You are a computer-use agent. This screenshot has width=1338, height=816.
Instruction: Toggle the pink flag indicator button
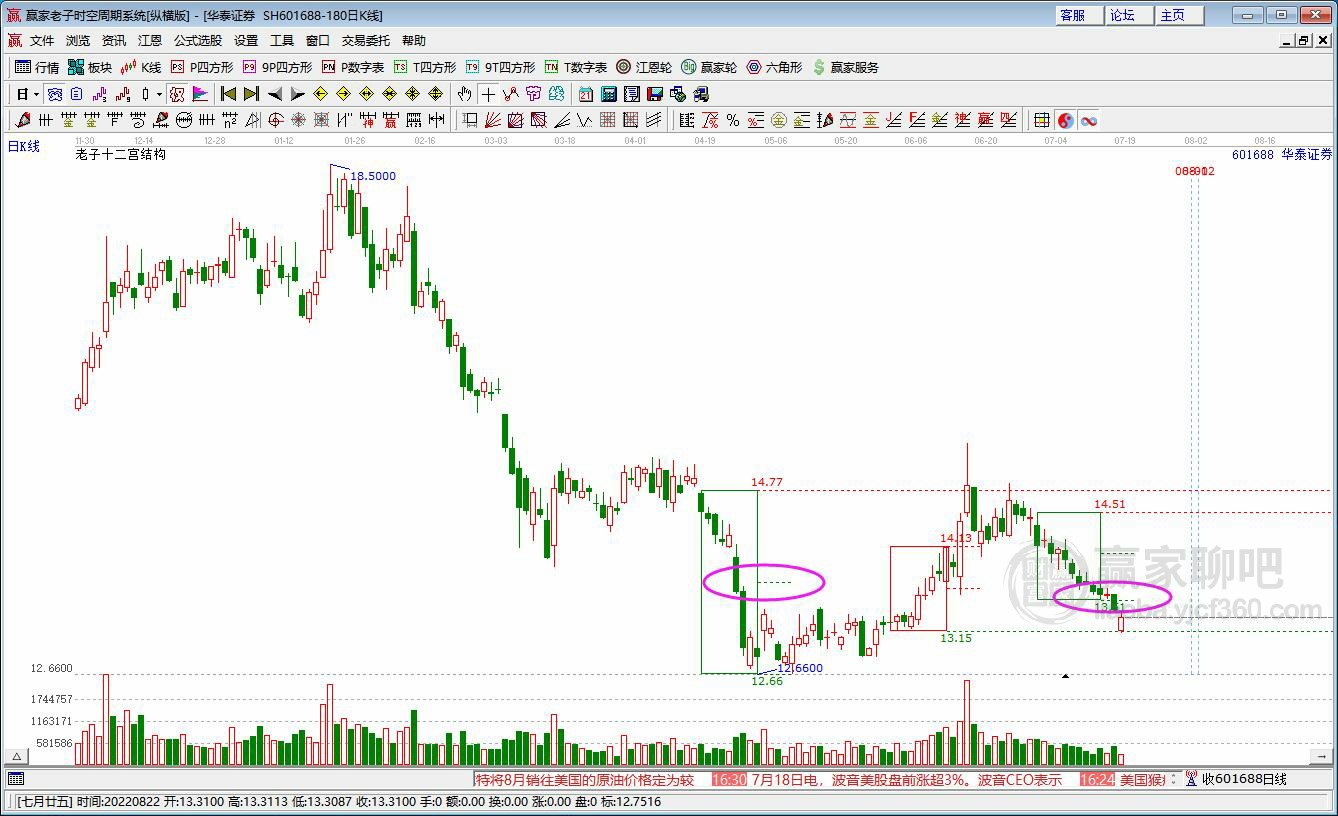(200, 94)
